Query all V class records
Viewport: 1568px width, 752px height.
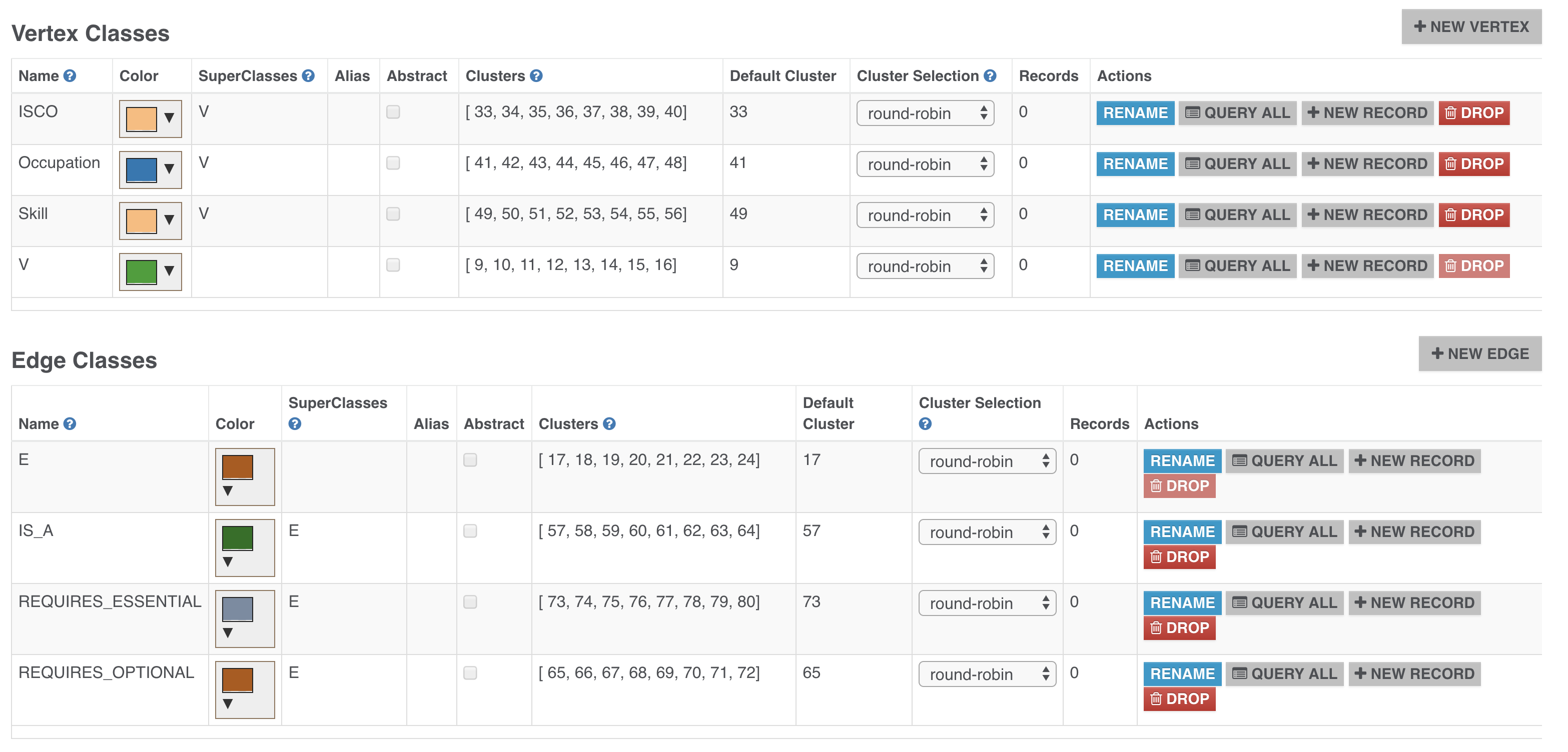coord(1237,266)
